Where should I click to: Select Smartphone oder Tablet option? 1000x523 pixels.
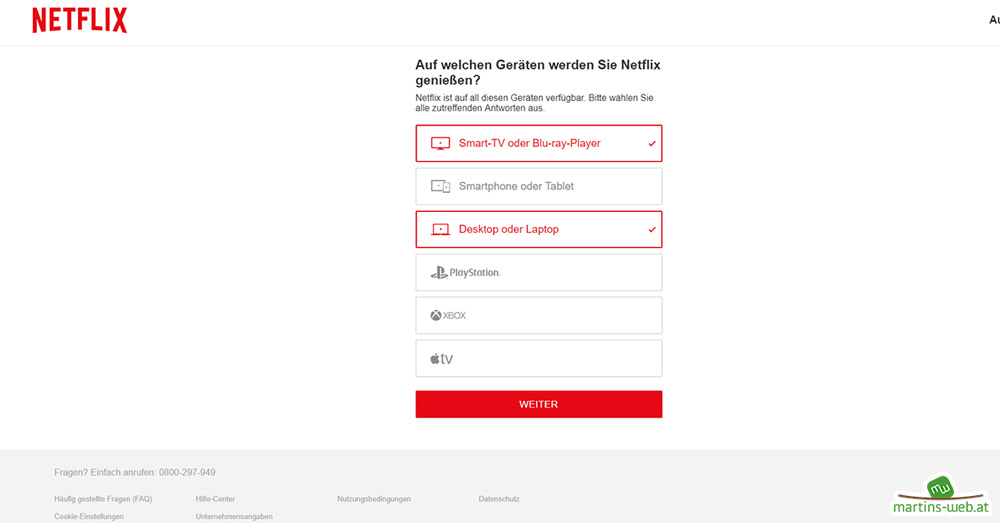click(539, 186)
